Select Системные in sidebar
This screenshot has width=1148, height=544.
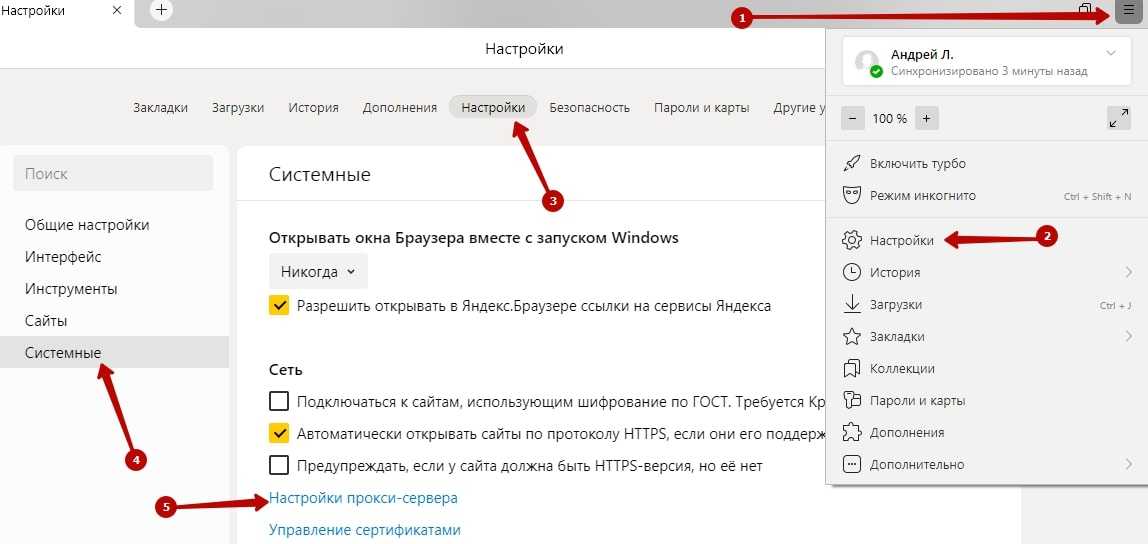[114, 352]
